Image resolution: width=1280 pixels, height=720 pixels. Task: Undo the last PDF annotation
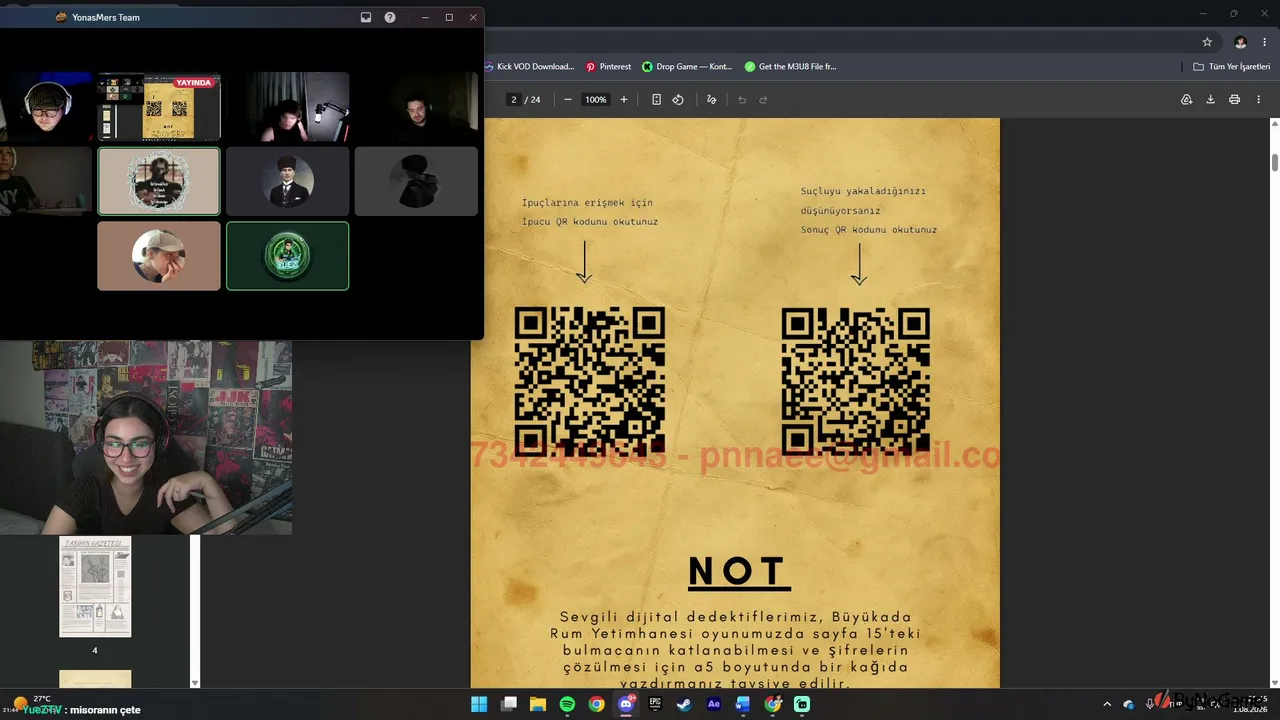point(742,100)
